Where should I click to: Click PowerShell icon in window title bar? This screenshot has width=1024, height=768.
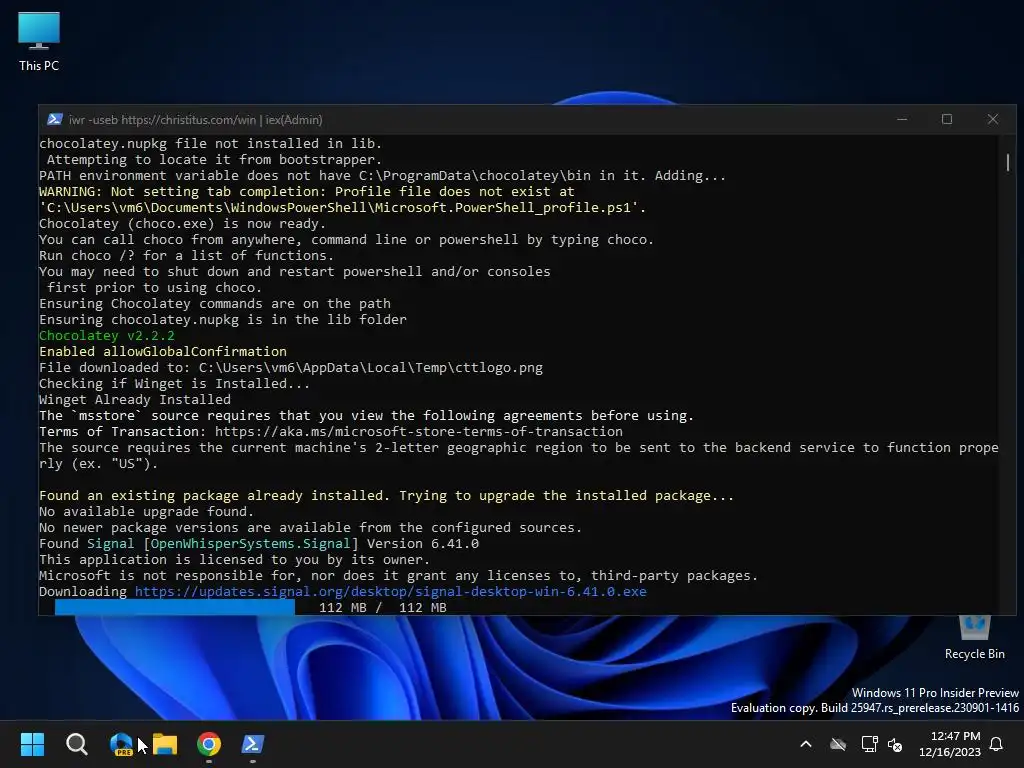(55, 120)
